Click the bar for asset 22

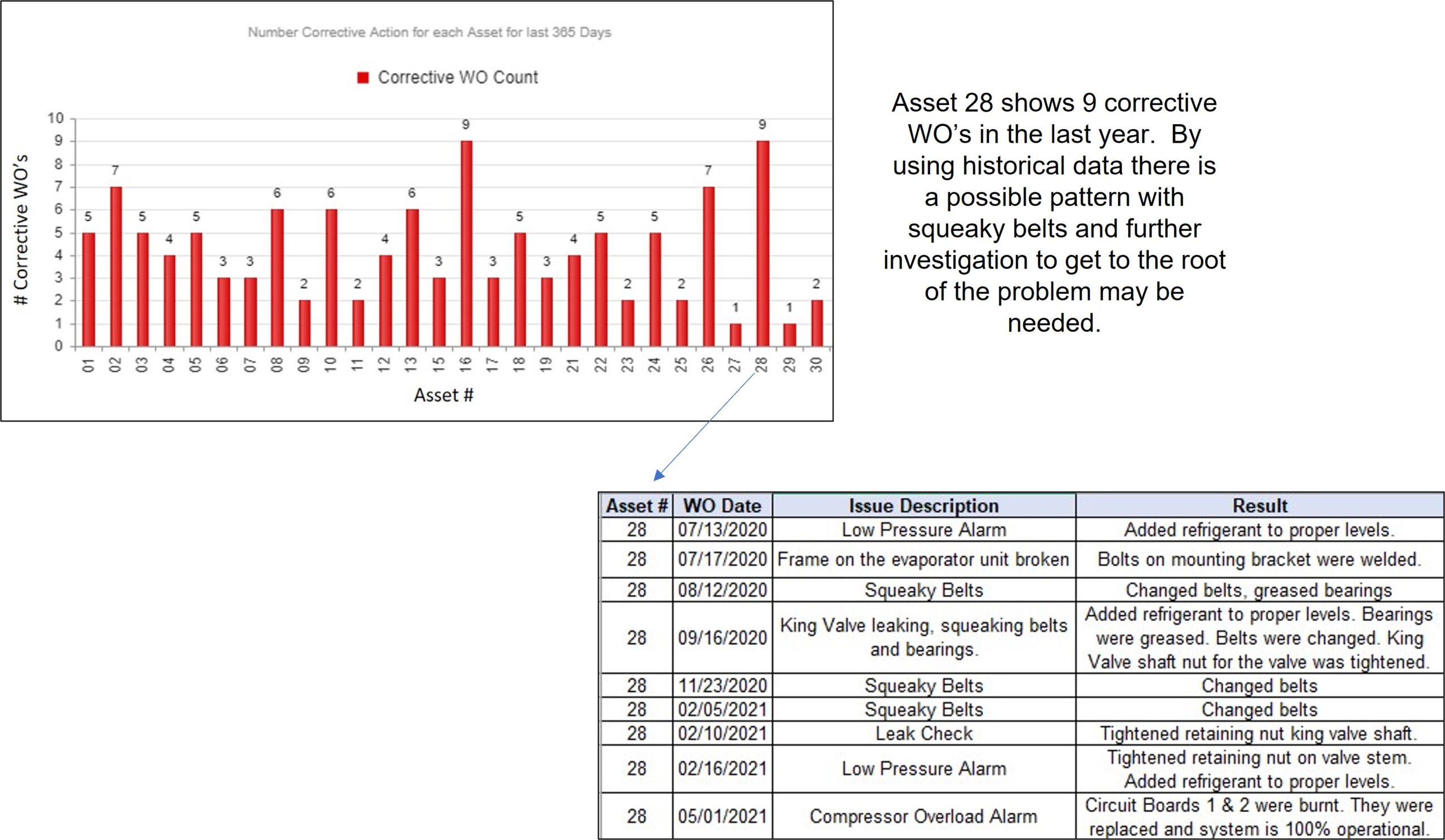[601, 289]
